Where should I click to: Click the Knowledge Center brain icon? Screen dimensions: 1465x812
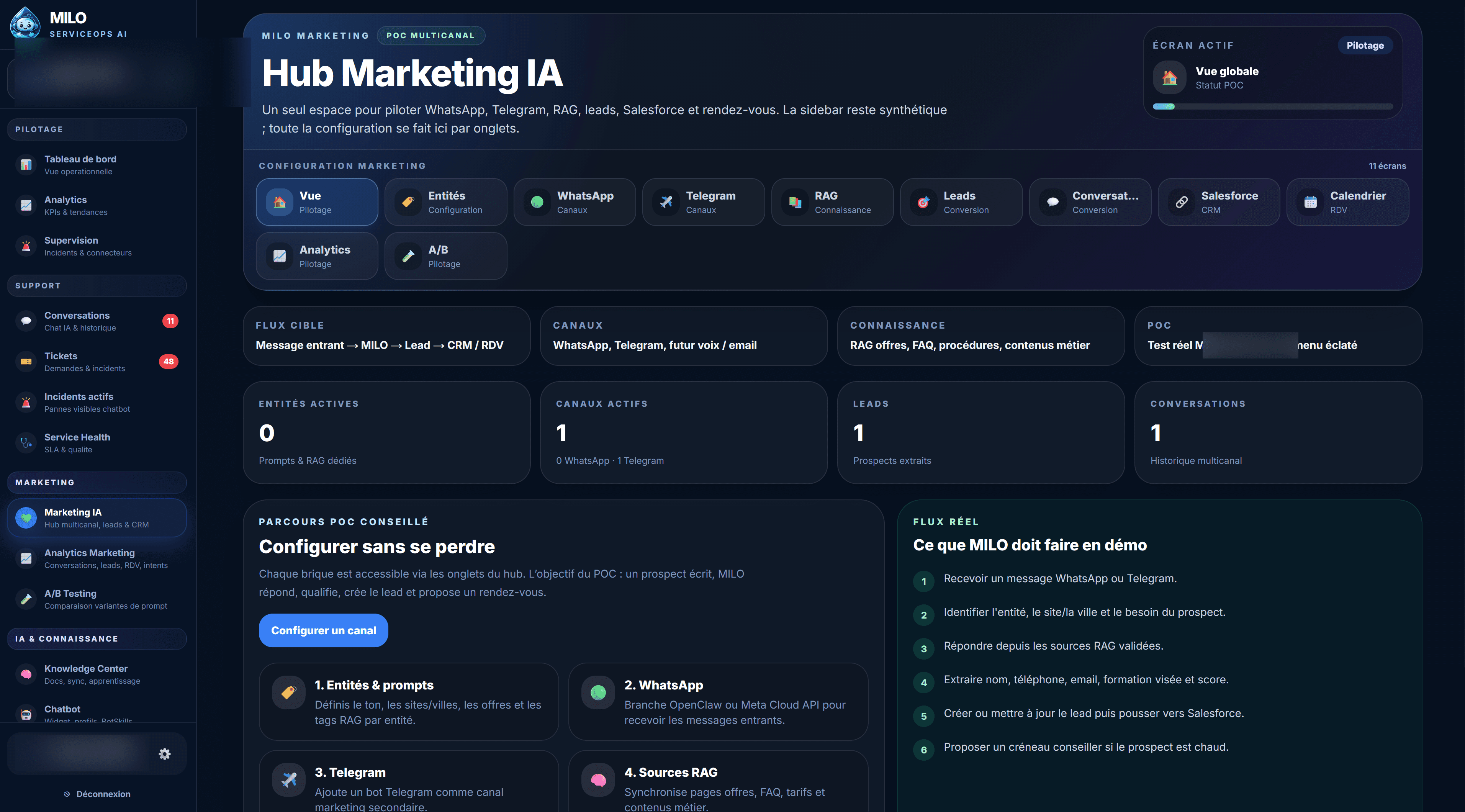click(x=26, y=674)
